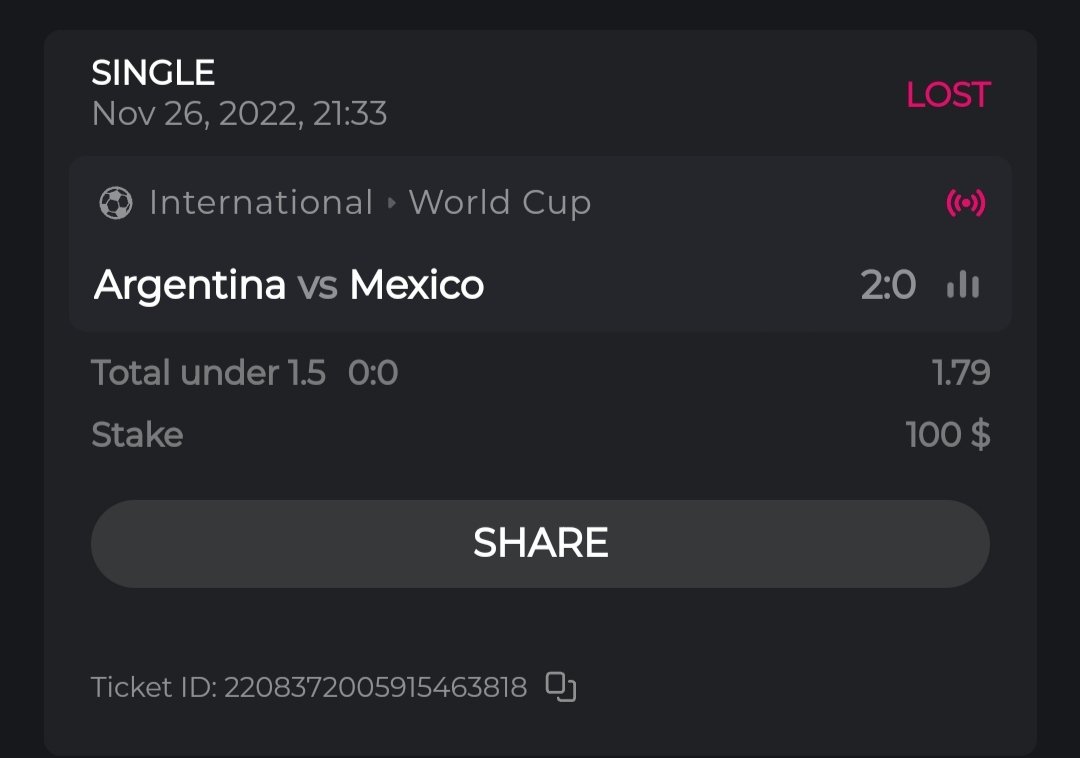Click the soccer ball sport icon

(x=116, y=204)
